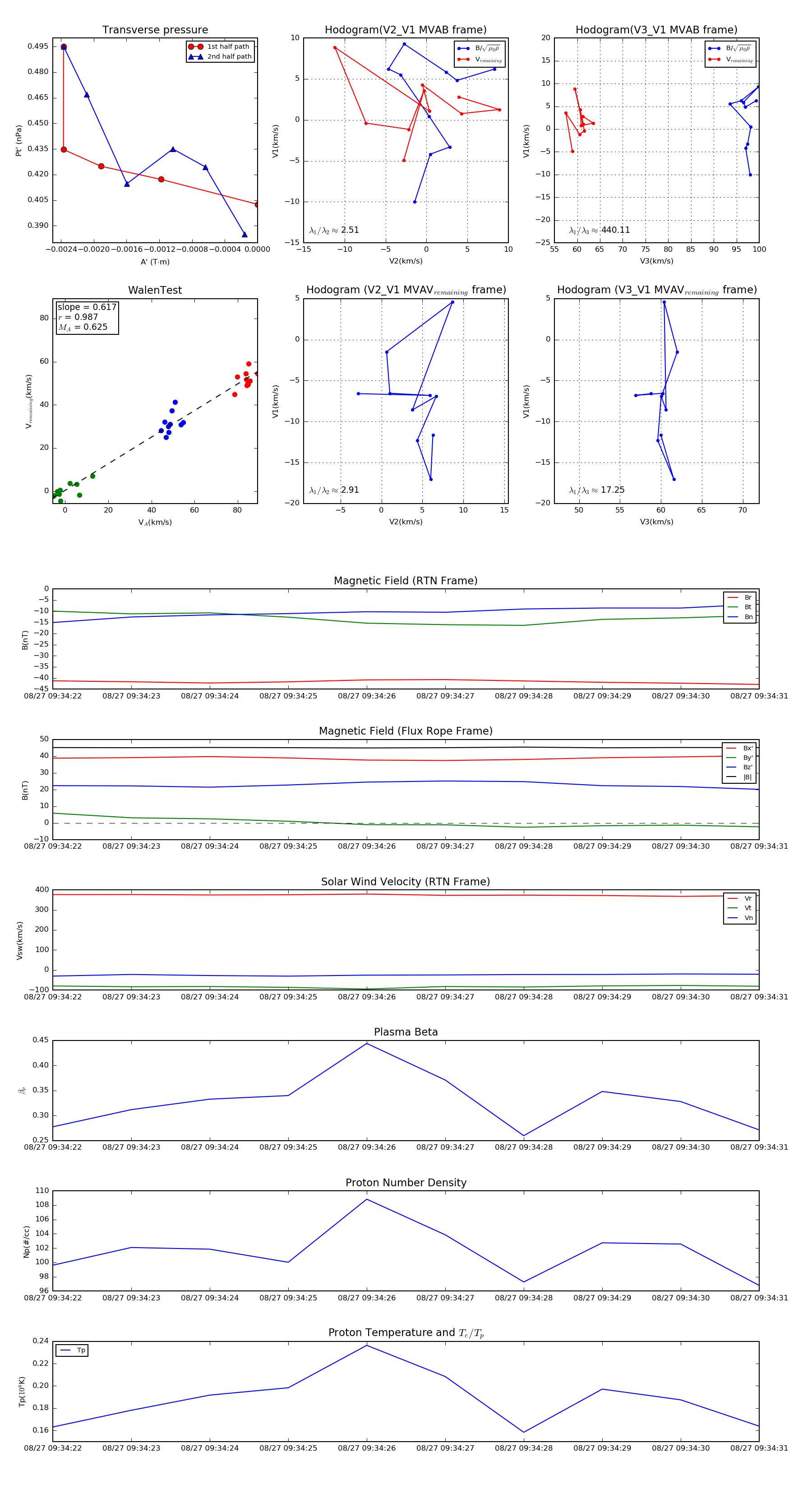This screenshot has height=1489, width=812.
Task: Select the "Tp" legend entry
Action: coord(72,1350)
